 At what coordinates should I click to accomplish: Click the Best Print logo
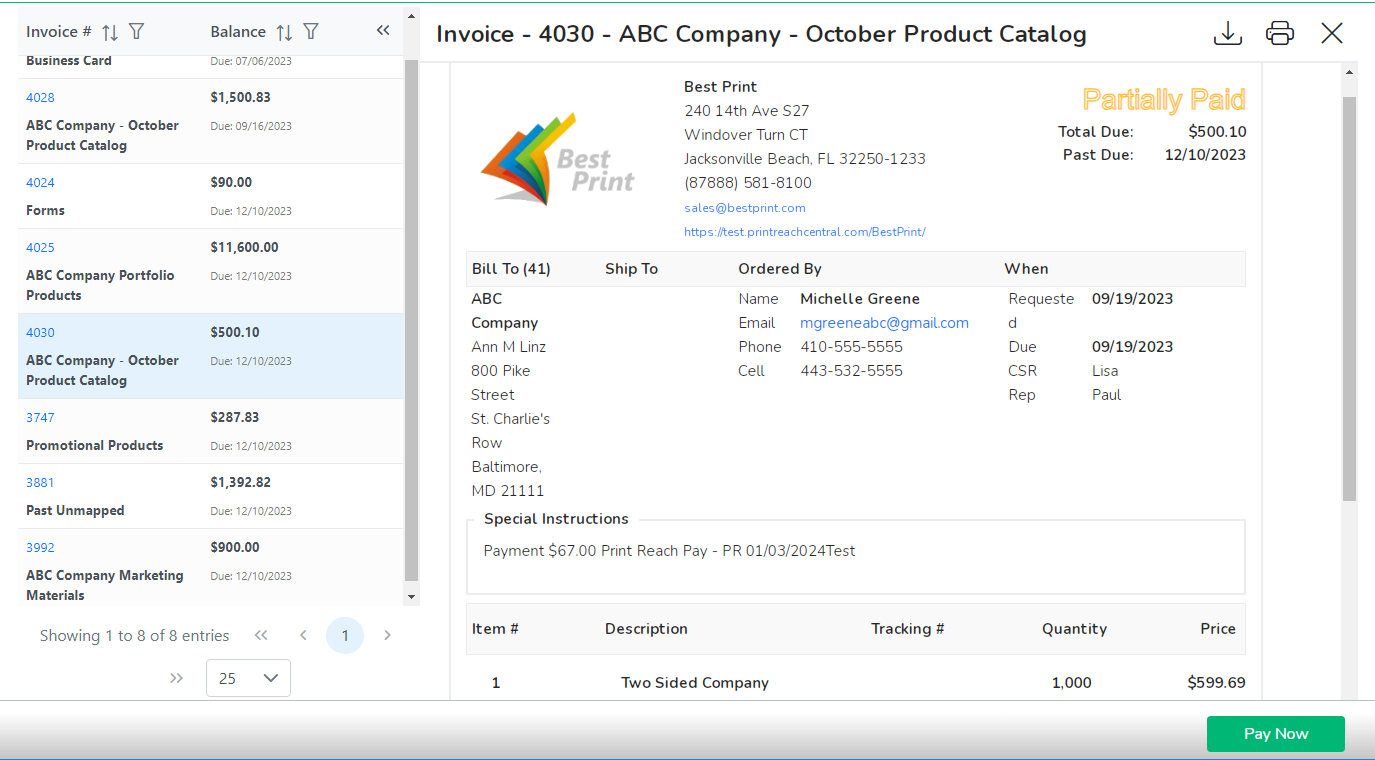tap(557, 158)
